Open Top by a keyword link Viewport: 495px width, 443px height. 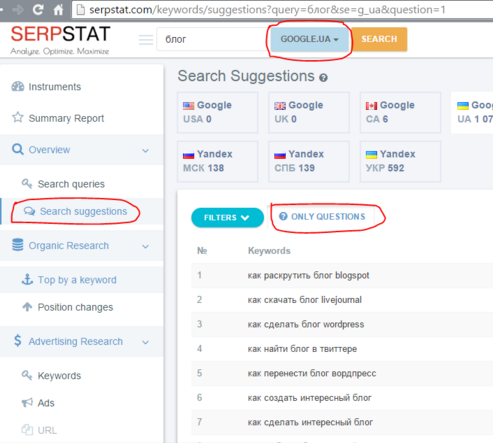[x=77, y=280]
